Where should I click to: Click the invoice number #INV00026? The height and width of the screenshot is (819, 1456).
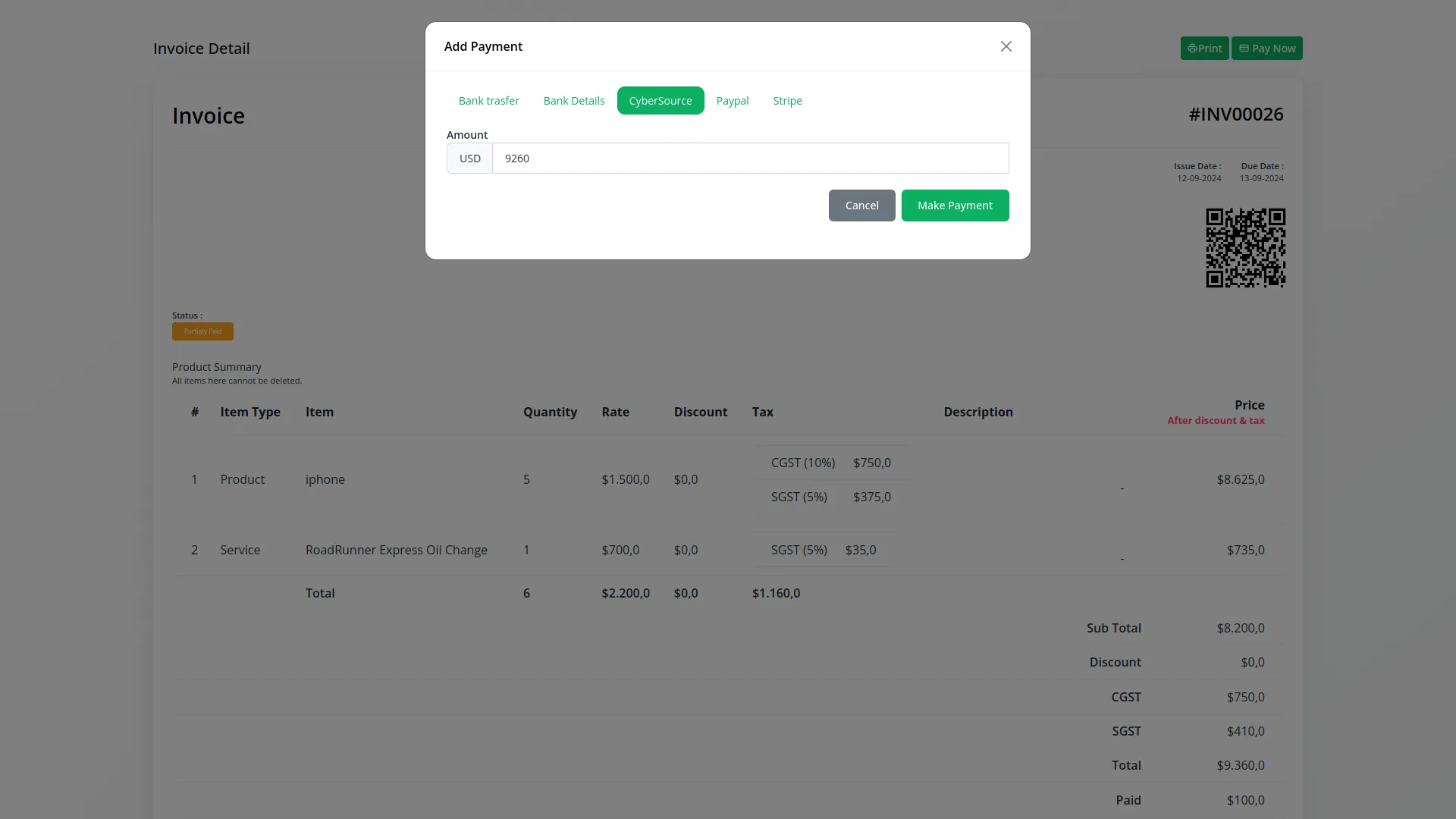click(x=1235, y=114)
